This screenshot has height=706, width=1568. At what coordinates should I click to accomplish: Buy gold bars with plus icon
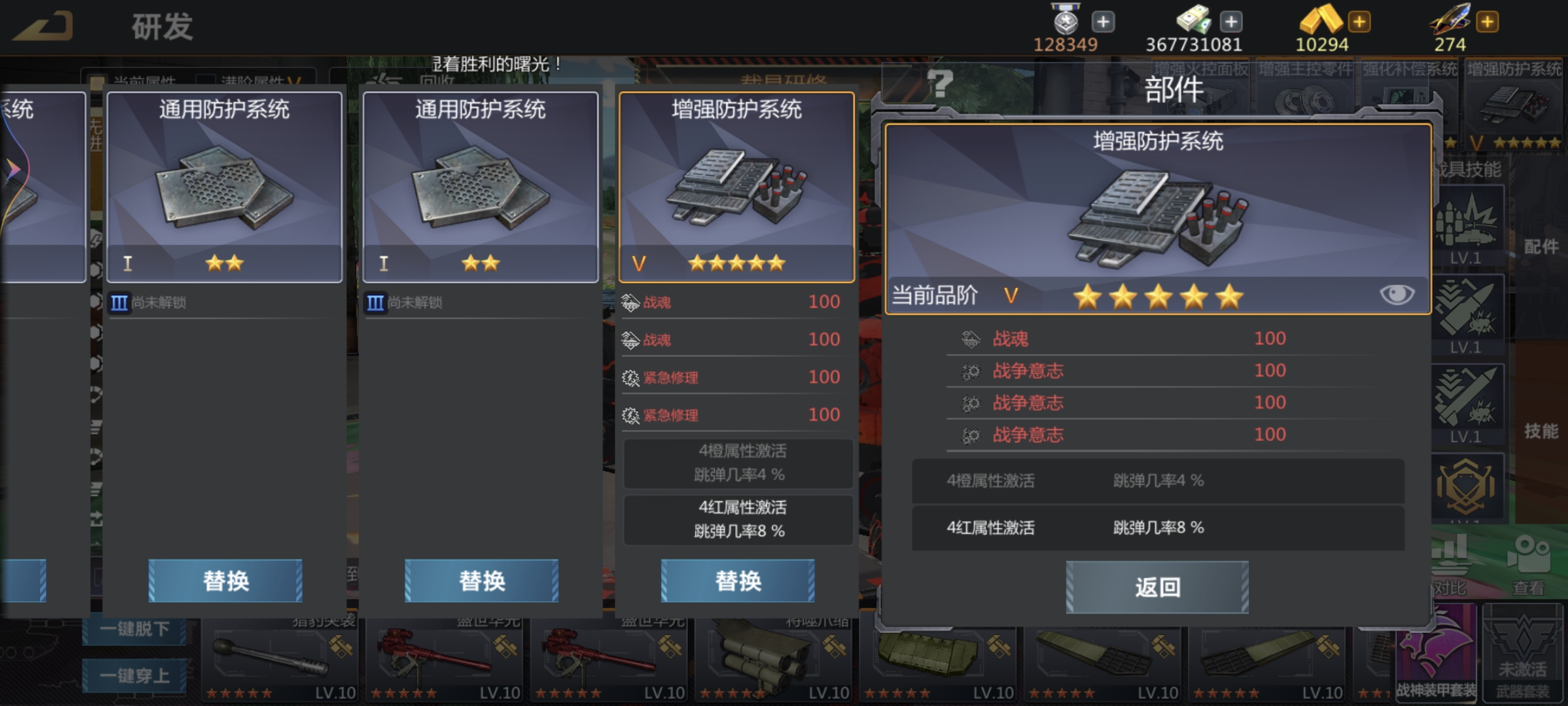click(x=1359, y=22)
